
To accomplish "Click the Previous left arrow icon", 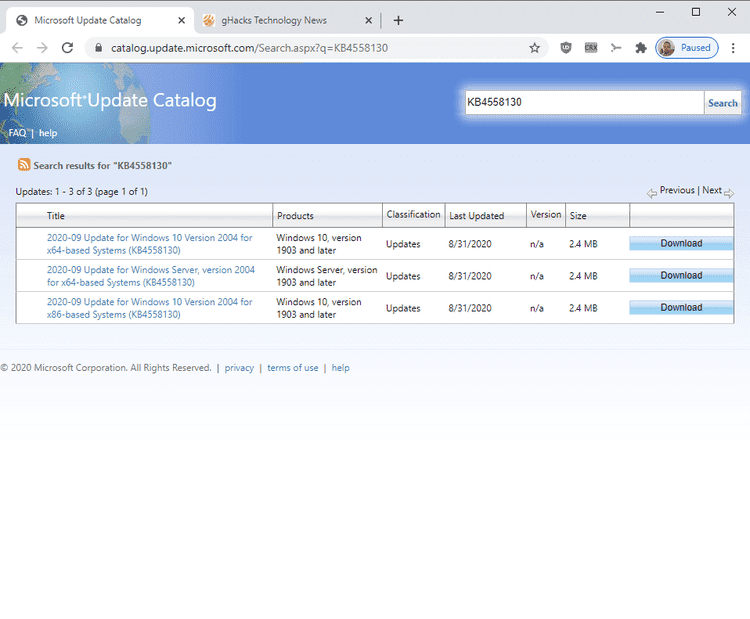I will [x=651, y=194].
